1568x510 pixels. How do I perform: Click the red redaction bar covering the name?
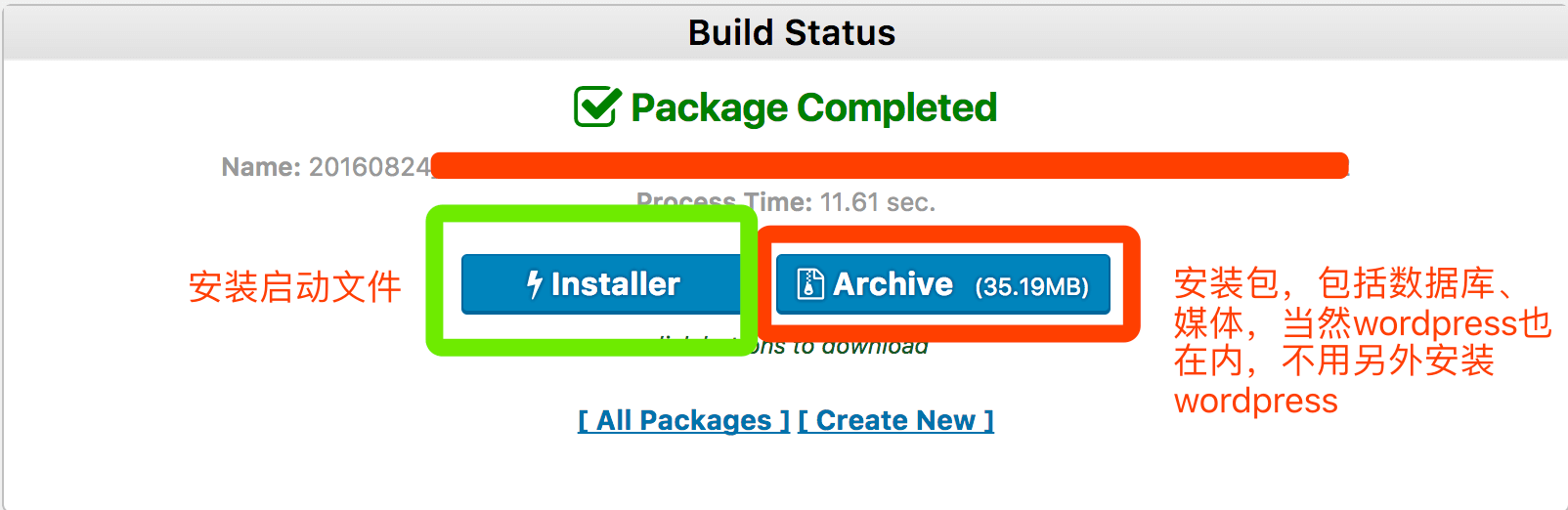889,165
